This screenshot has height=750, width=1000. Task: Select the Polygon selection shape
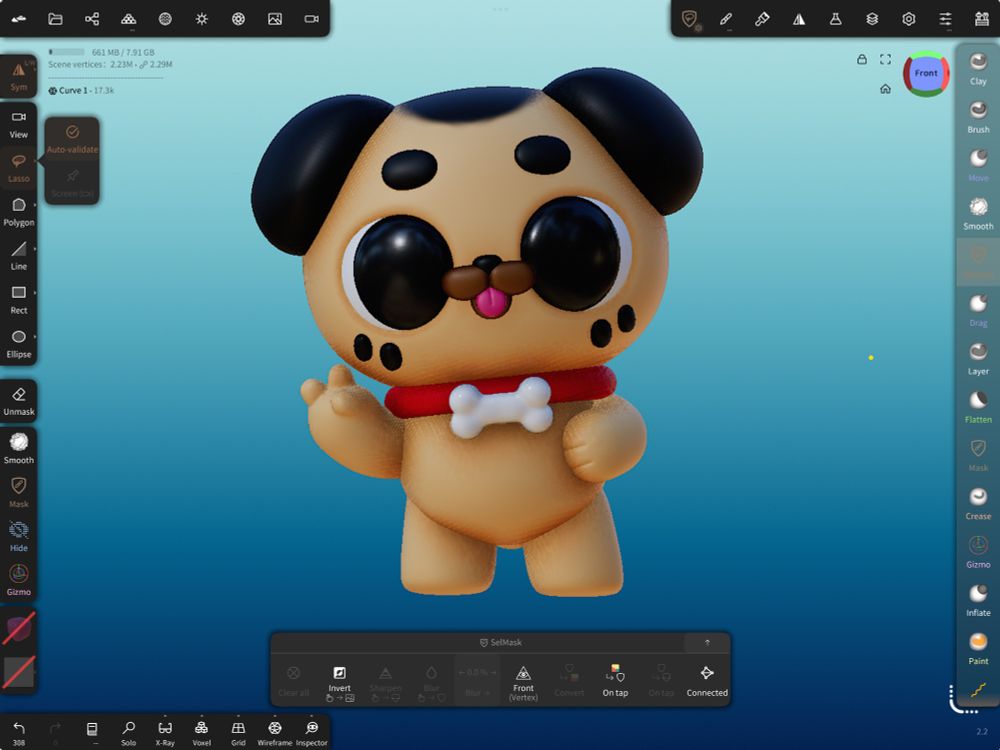click(x=18, y=212)
